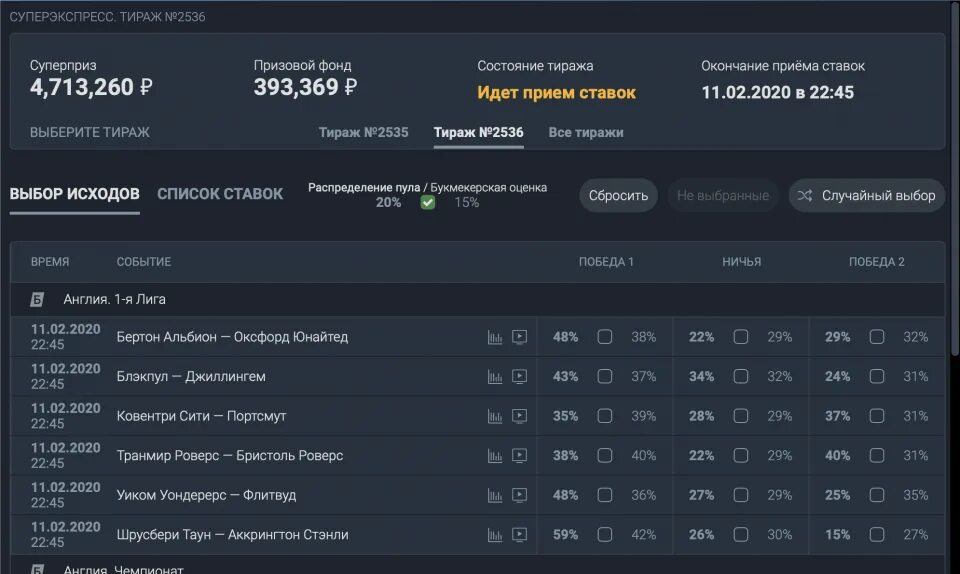960x574 pixels.
Task: Check Победа 1 for Уиком Уондерерс — Флитвуд
Action: 605,495
